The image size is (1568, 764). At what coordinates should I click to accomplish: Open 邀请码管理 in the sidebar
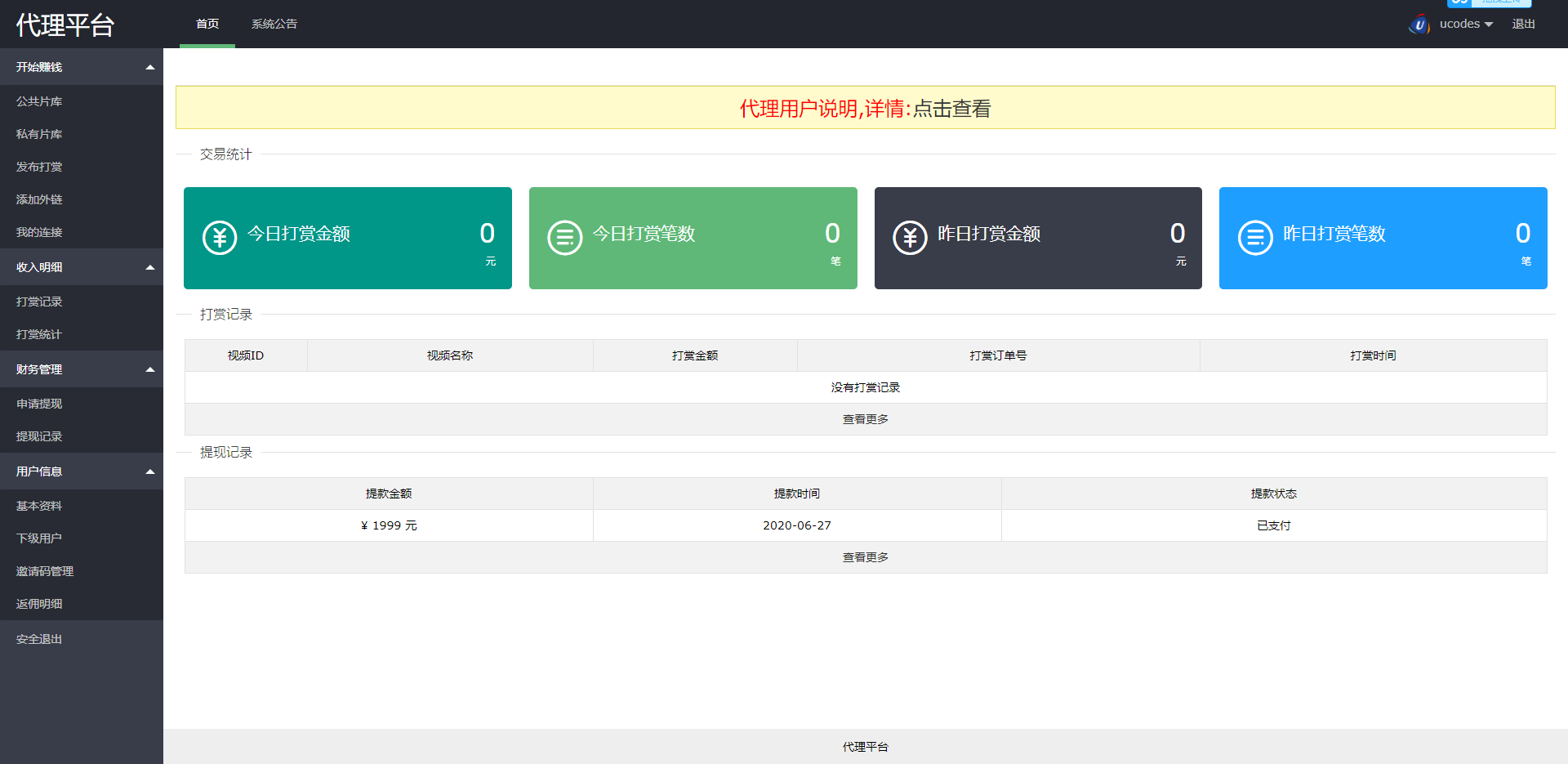point(45,571)
